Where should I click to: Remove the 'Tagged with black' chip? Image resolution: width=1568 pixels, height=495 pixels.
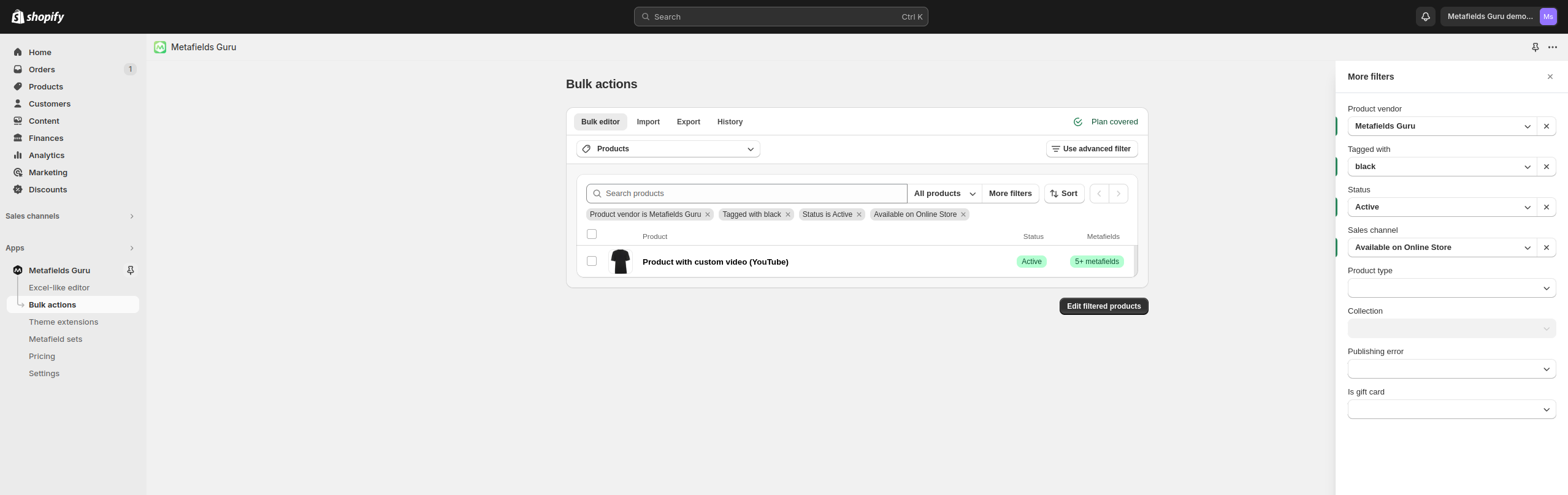click(788, 214)
